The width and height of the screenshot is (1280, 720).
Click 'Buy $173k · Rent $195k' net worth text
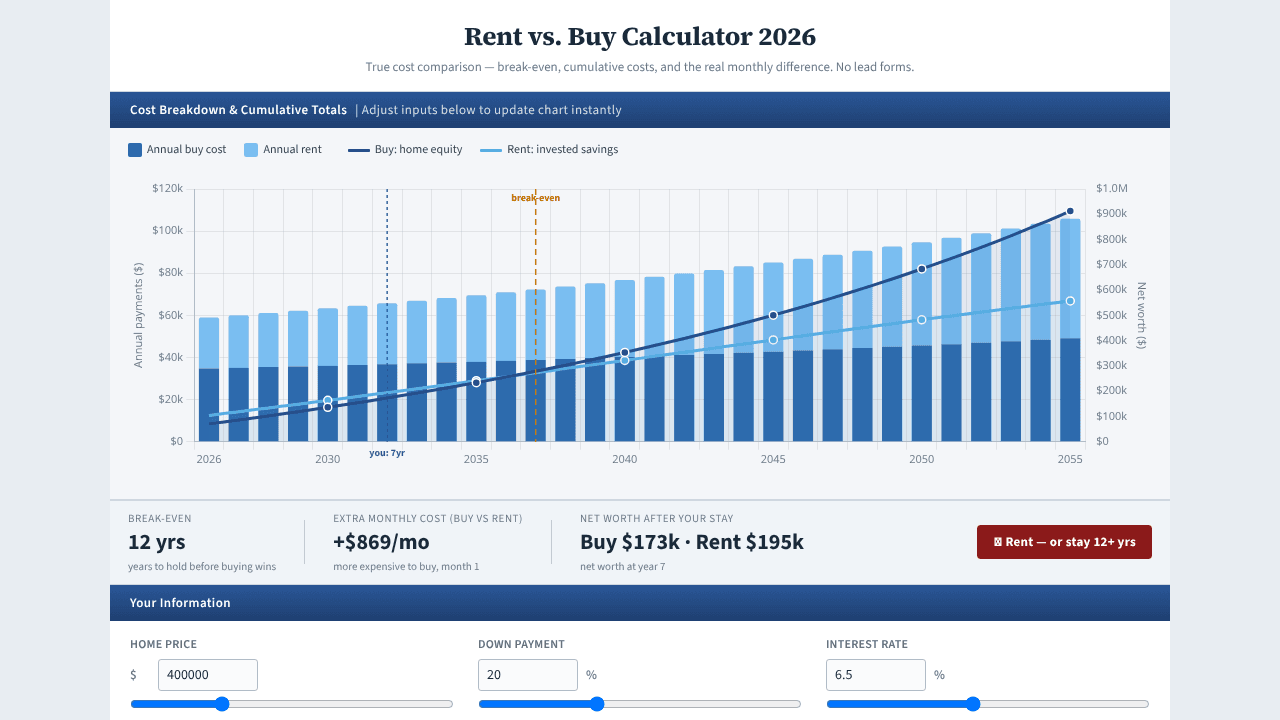coord(692,542)
